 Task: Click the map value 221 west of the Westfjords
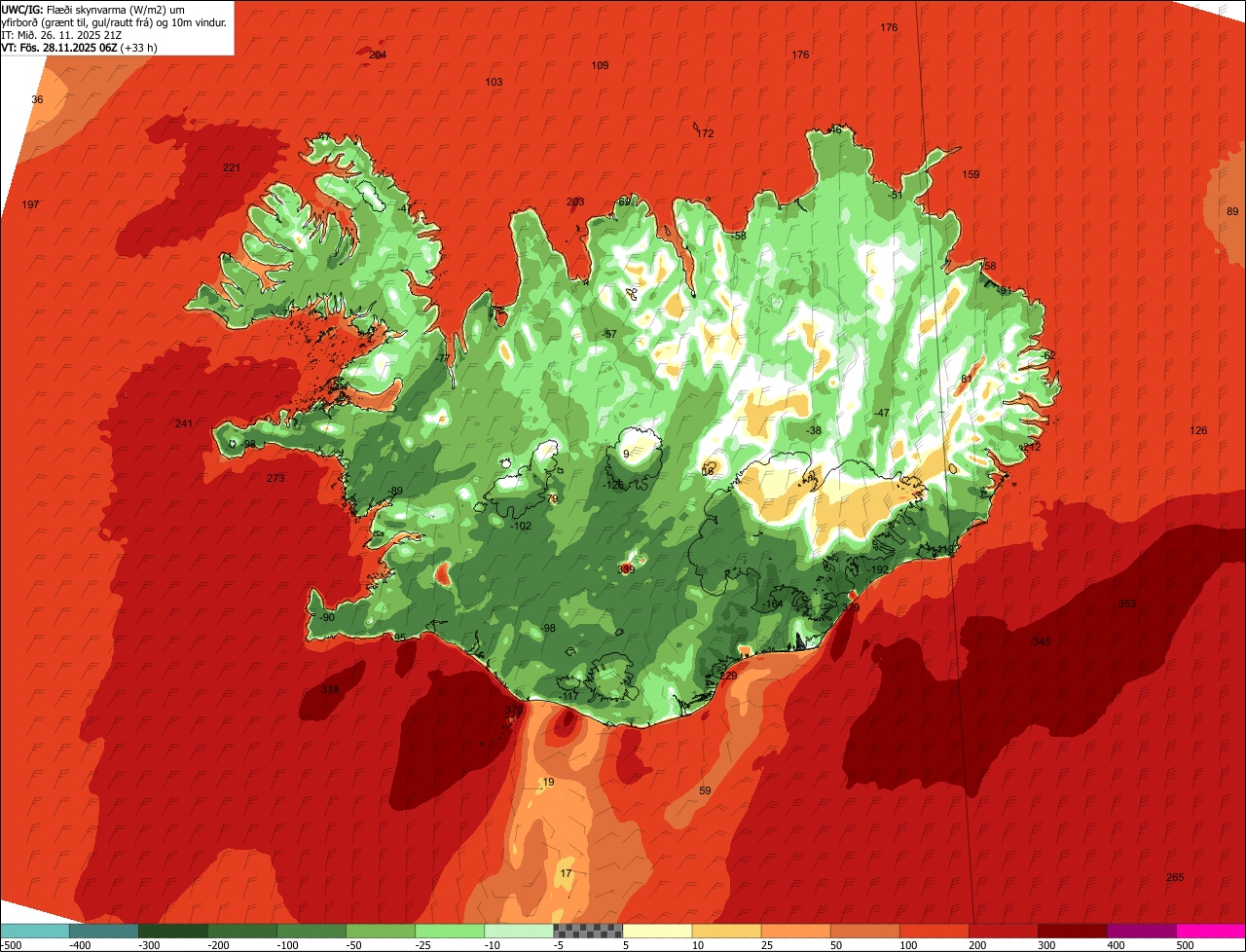232,167
